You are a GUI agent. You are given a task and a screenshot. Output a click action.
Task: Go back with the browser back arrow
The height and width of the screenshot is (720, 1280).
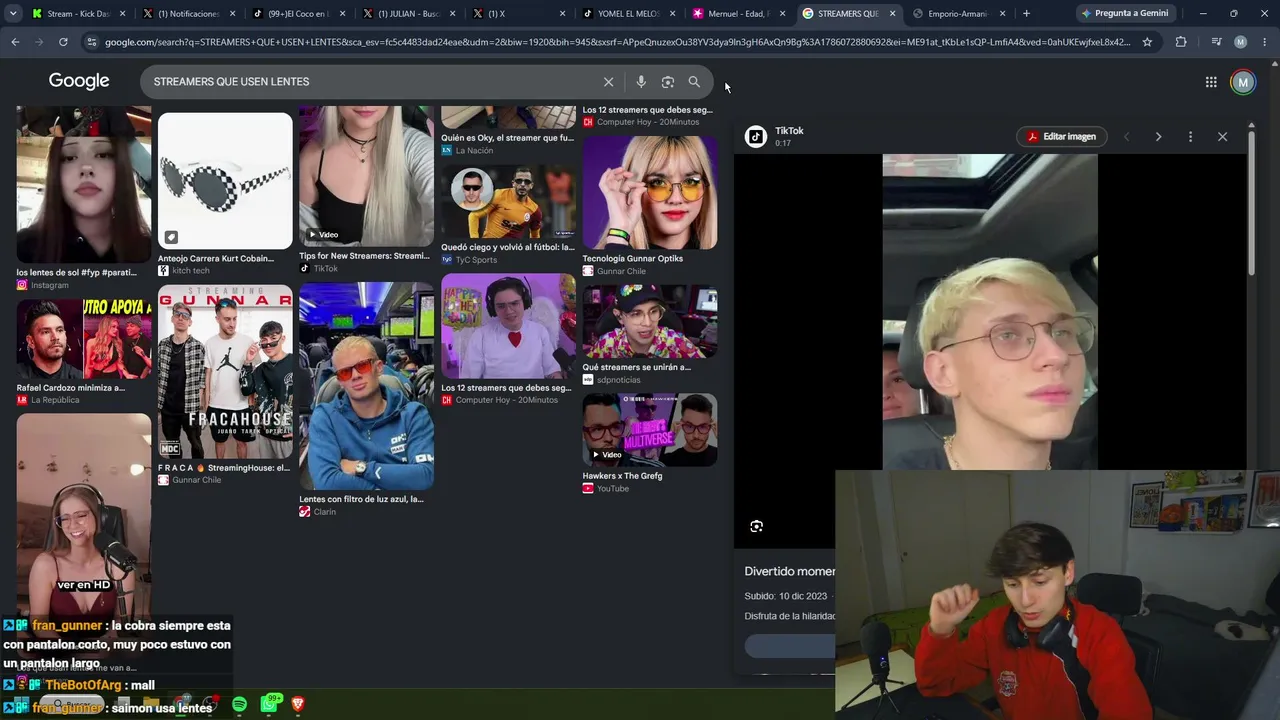15,42
